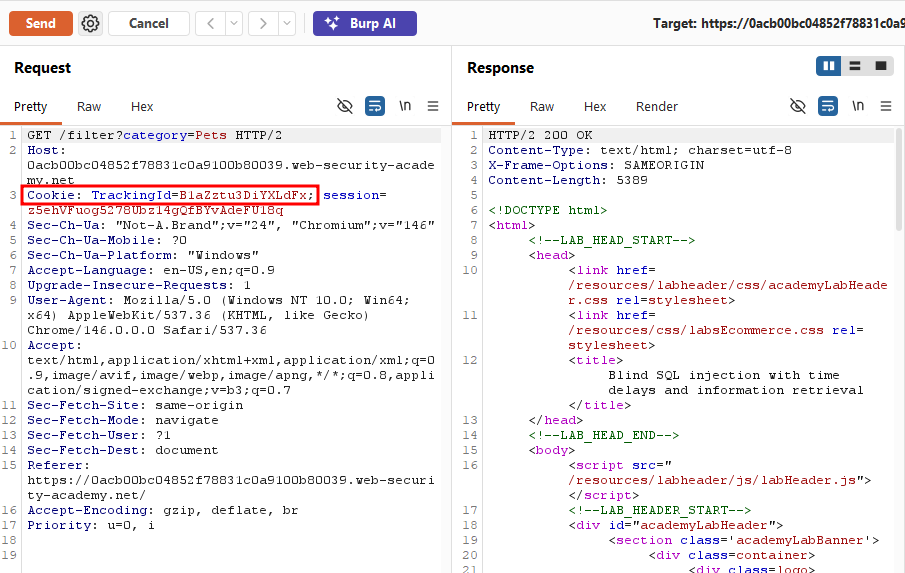Viewport: 905px width, 573px height.
Task: Hide request message editor eye icon
Action: (x=345, y=106)
